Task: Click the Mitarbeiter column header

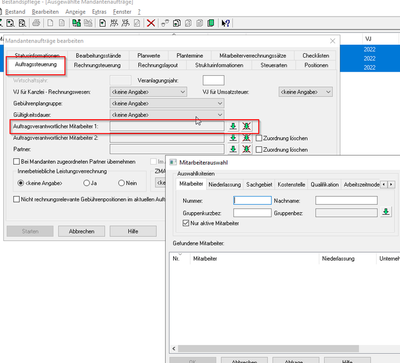Action: click(x=254, y=259)
